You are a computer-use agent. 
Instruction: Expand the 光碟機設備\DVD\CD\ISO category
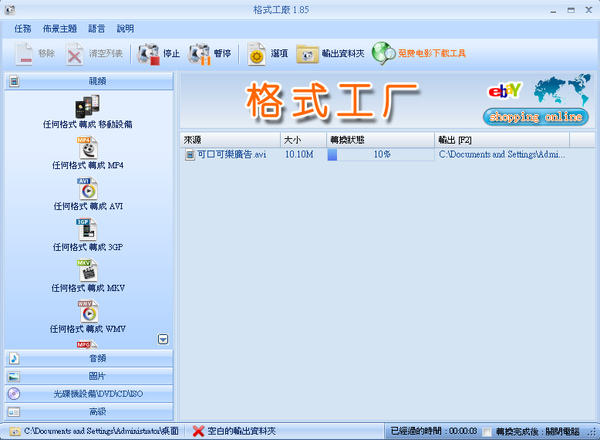89,394
